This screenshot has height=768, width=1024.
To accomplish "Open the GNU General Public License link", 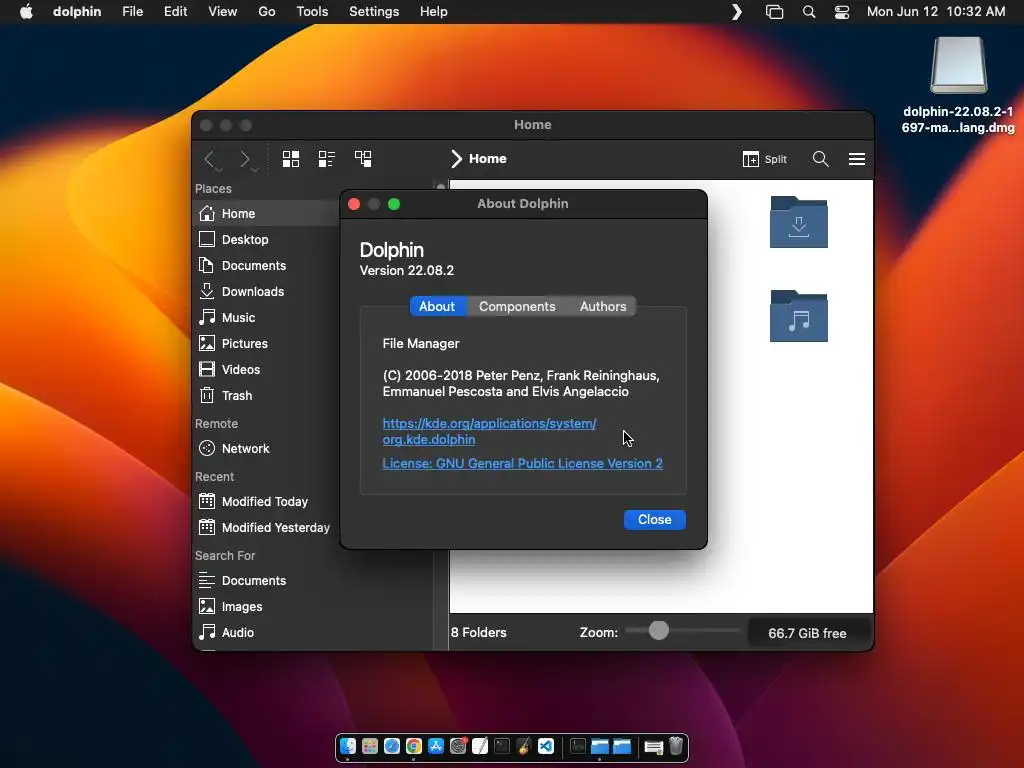I will click(522, 464).
